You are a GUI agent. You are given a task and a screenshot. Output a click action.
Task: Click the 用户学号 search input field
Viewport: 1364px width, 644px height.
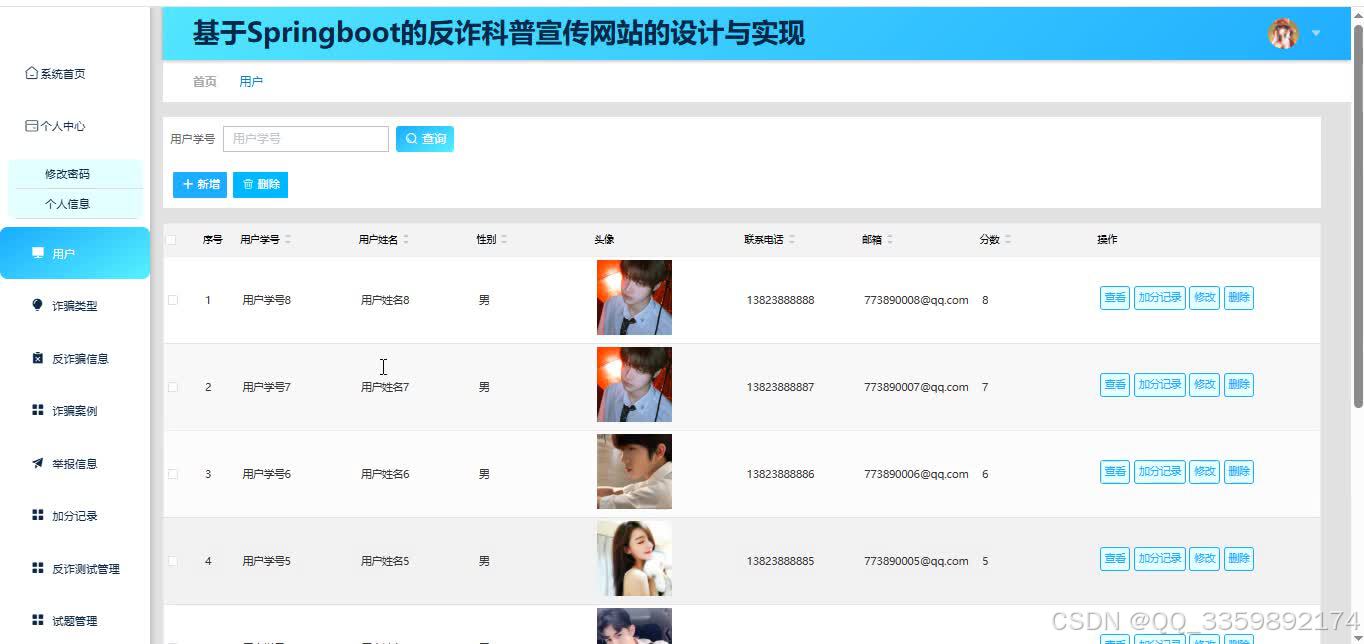(306, 139)
